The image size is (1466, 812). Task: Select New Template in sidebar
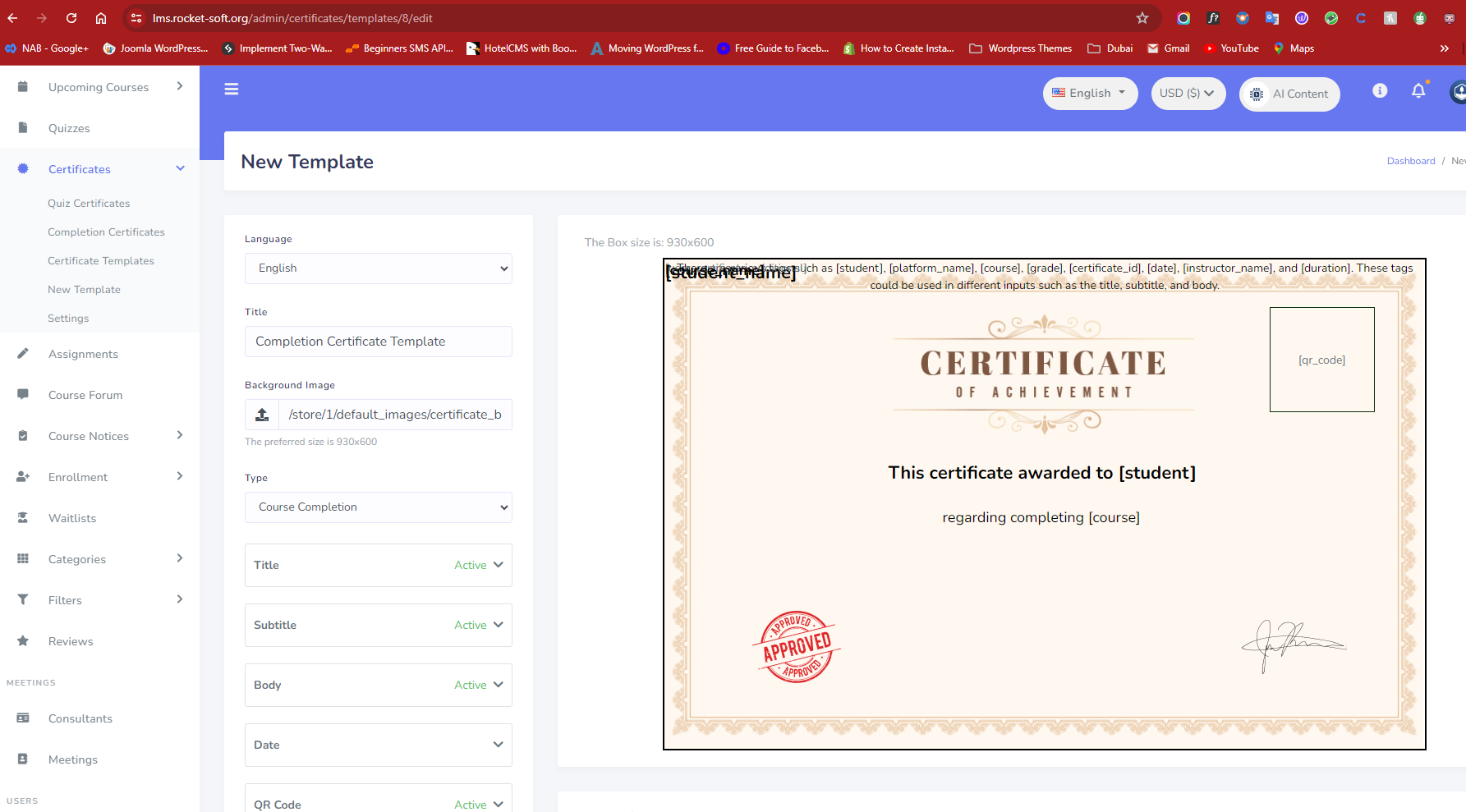(84, 289)
